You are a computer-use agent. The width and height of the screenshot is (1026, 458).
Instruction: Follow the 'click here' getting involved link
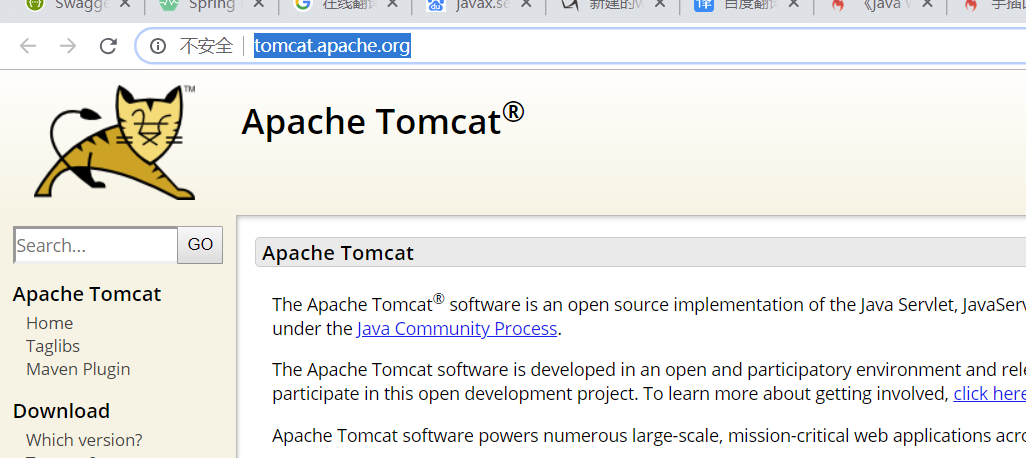click(x=989, y=394)
